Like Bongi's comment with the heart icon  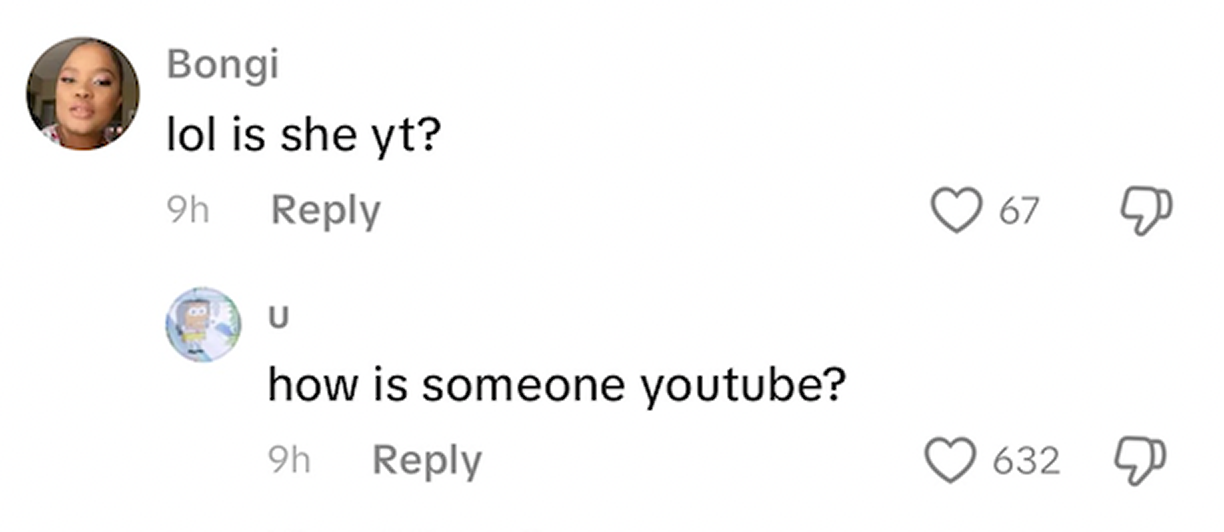(x=954, y=210)
